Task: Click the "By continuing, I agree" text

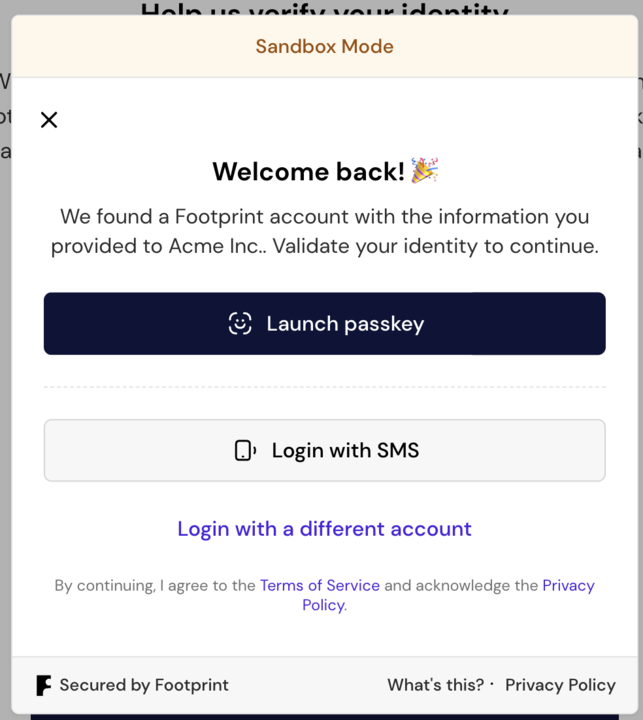Action: pos(155,586)
